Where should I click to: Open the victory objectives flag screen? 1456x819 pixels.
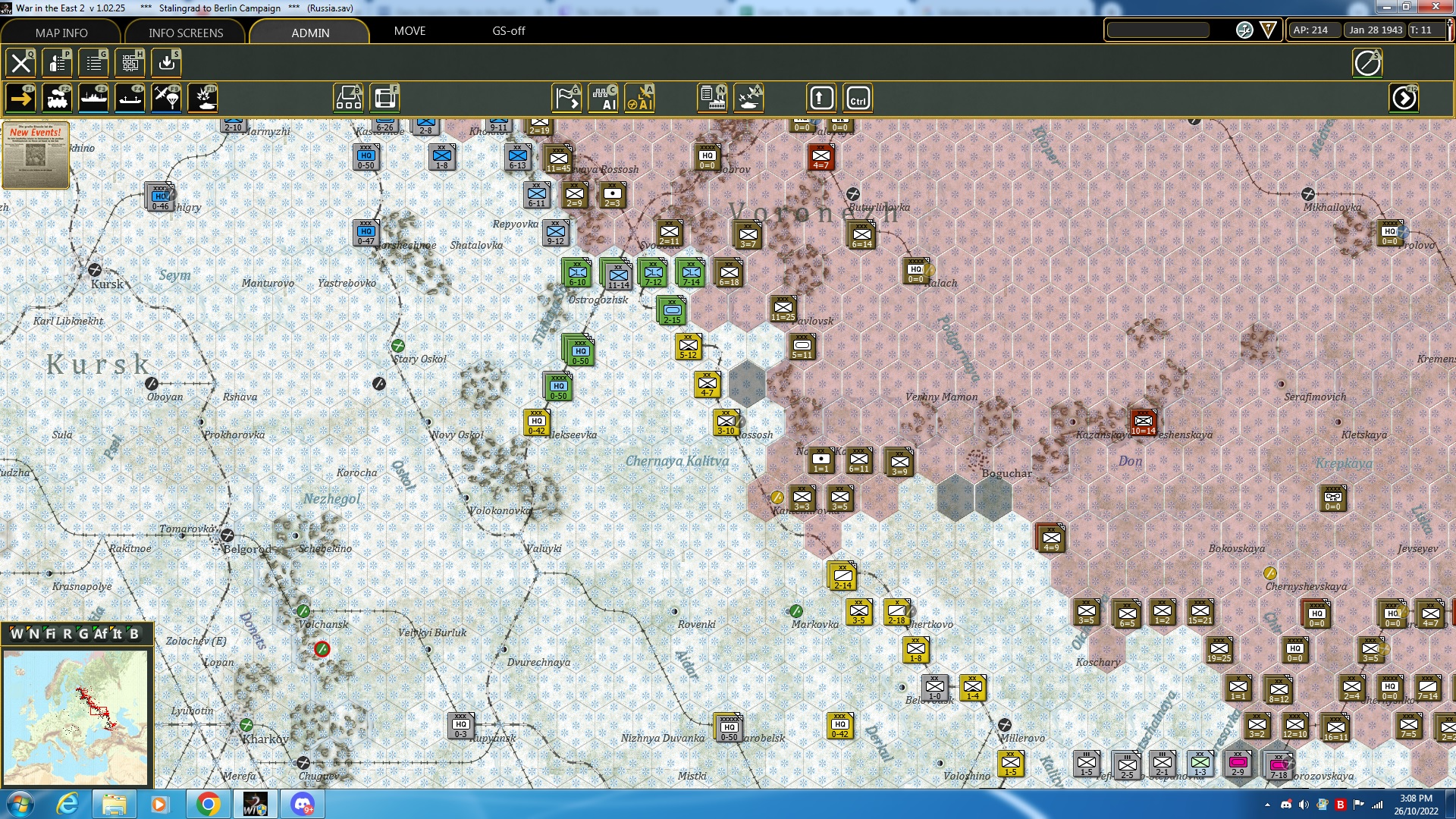coord(566,97)
